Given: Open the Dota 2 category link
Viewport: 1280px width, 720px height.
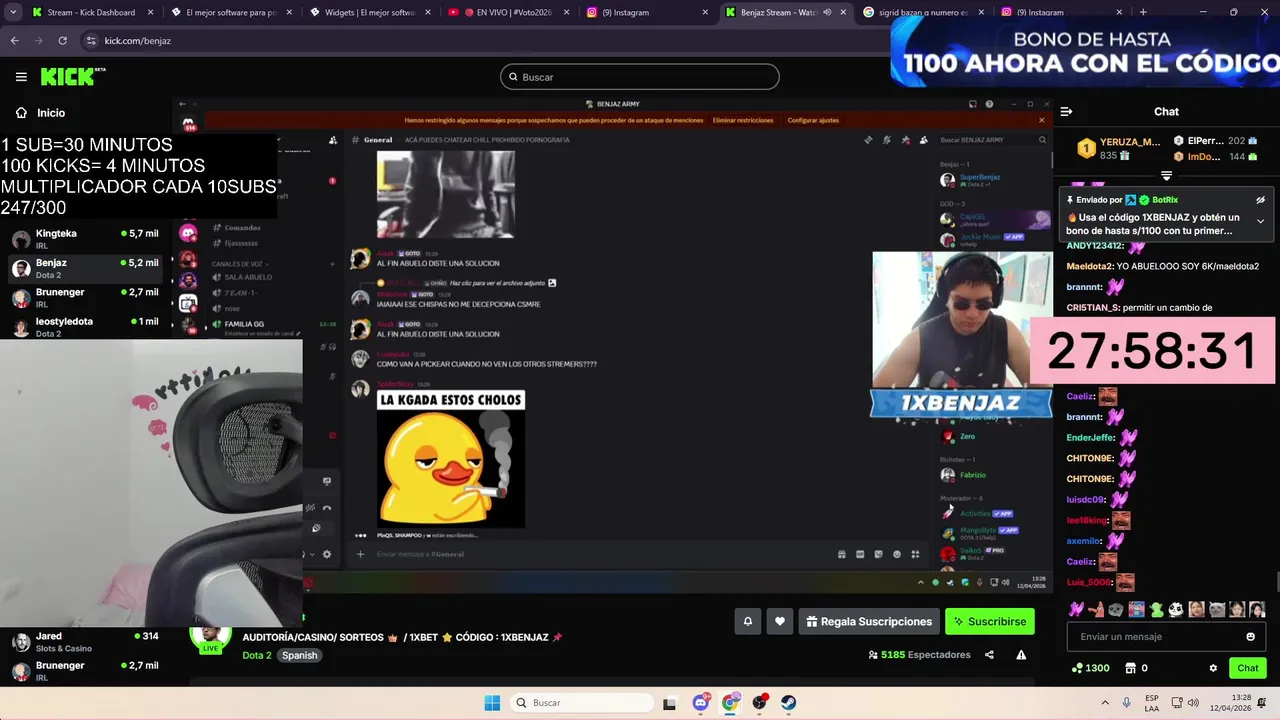Looking at the screenshot, I should click(257, 656).
